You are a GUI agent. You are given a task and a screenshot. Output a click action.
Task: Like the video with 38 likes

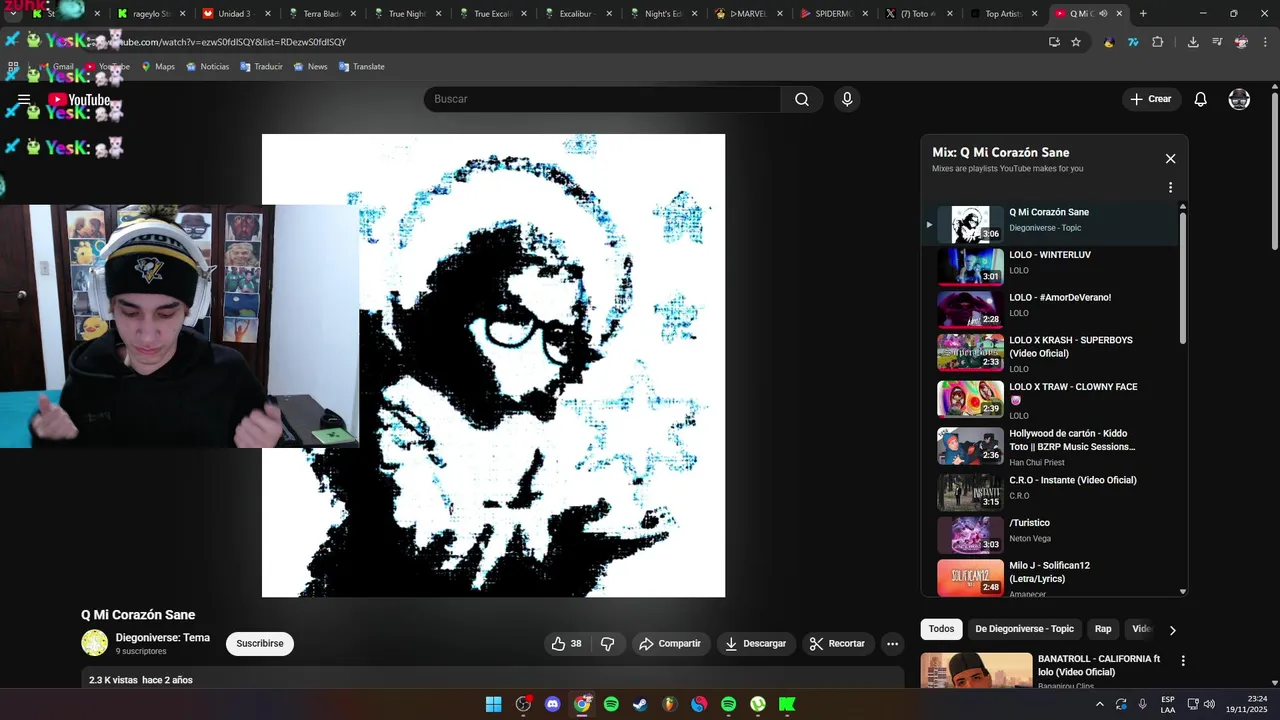567,644
